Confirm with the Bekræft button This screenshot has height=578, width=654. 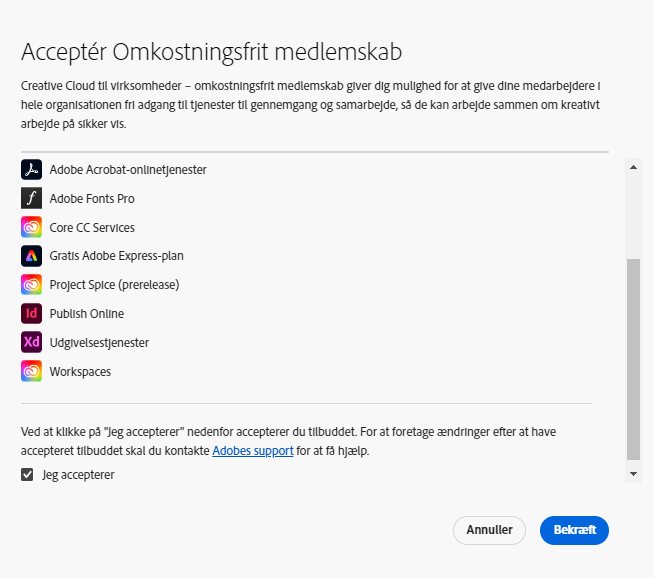[x=574, y=530]
